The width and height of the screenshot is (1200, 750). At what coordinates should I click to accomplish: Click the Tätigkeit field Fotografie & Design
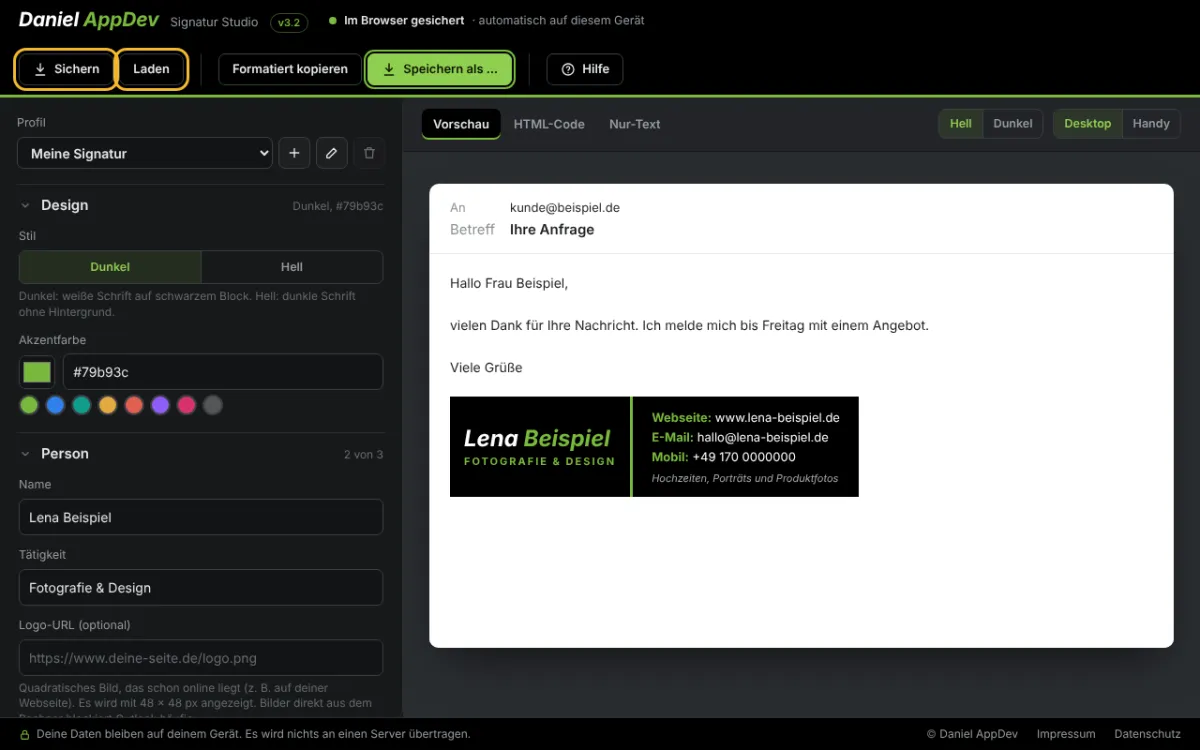(201, 588)
